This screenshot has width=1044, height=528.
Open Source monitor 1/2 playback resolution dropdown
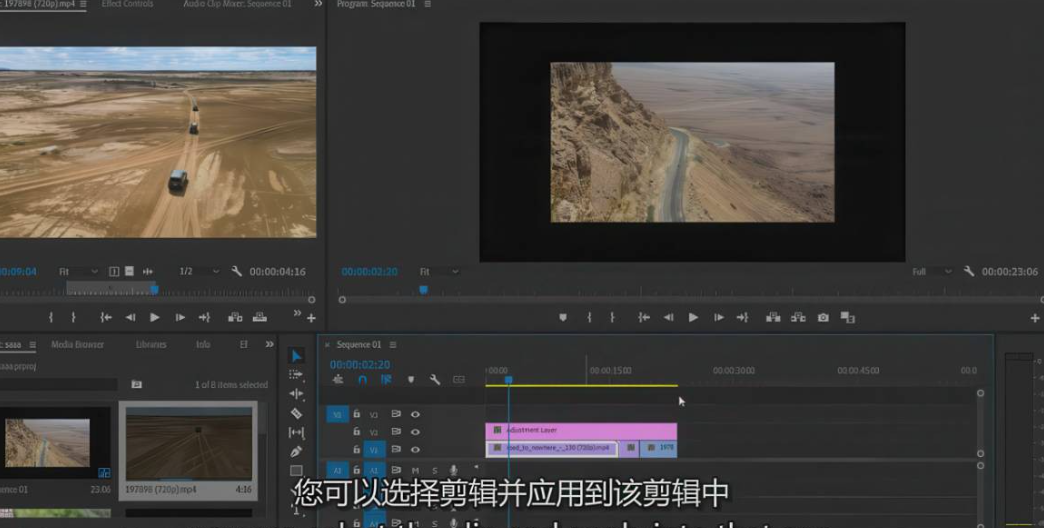[198, 271]
